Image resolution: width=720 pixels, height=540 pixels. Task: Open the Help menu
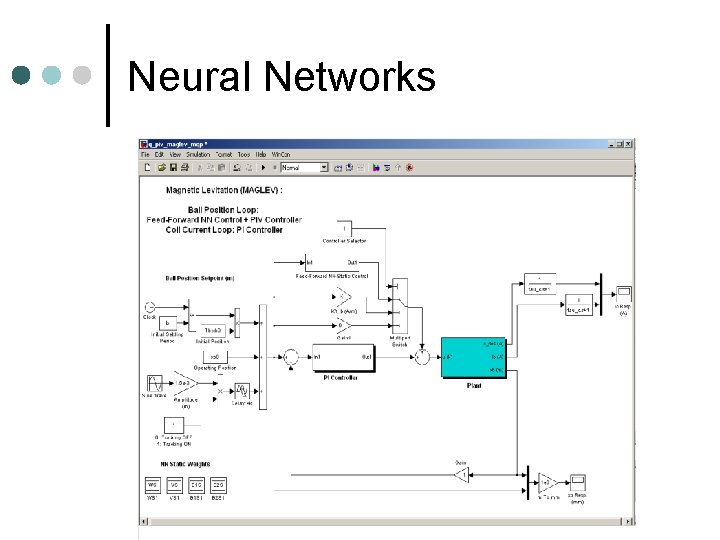coord(261,155)
